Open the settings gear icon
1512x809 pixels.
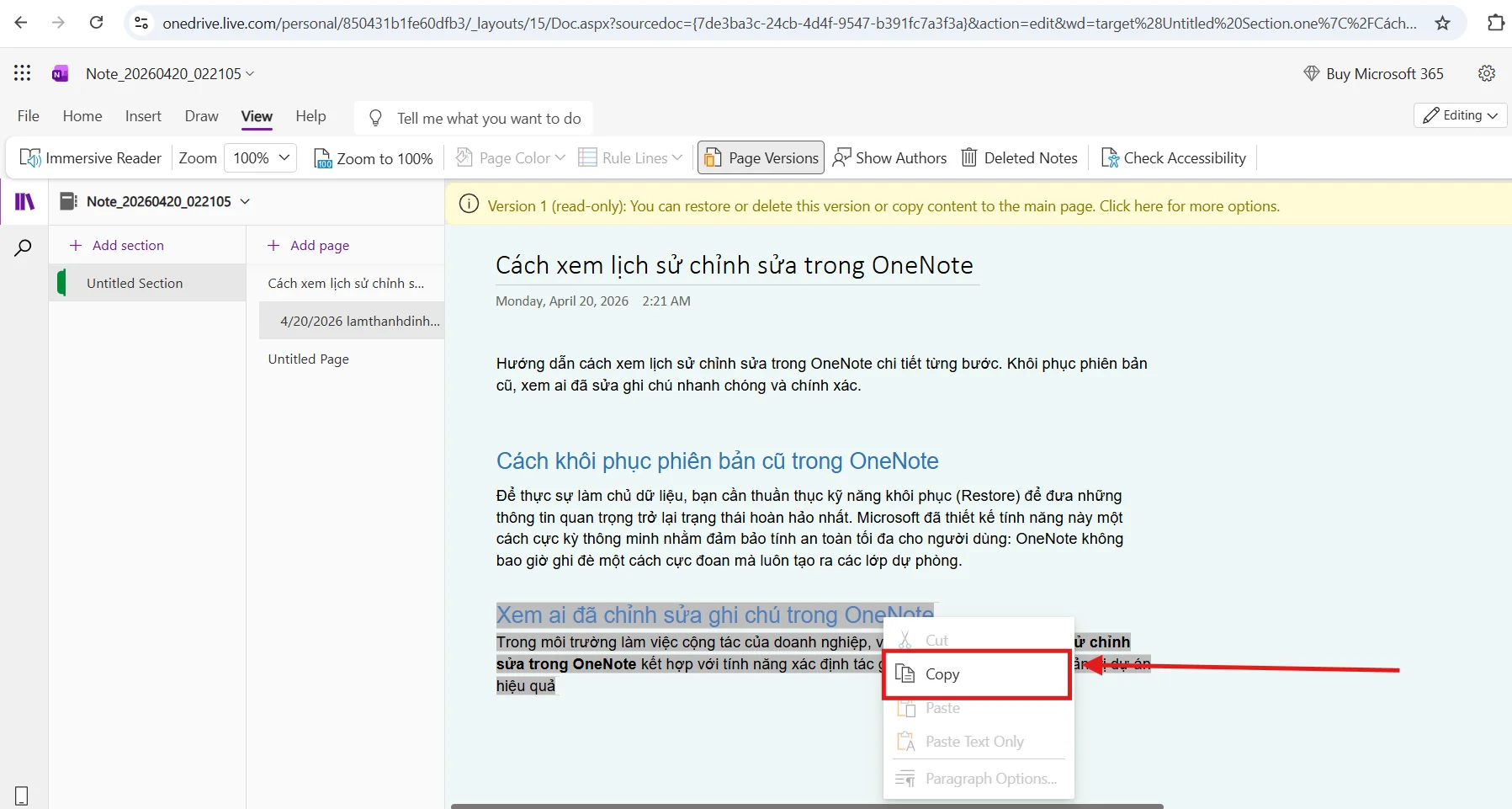1487,73
